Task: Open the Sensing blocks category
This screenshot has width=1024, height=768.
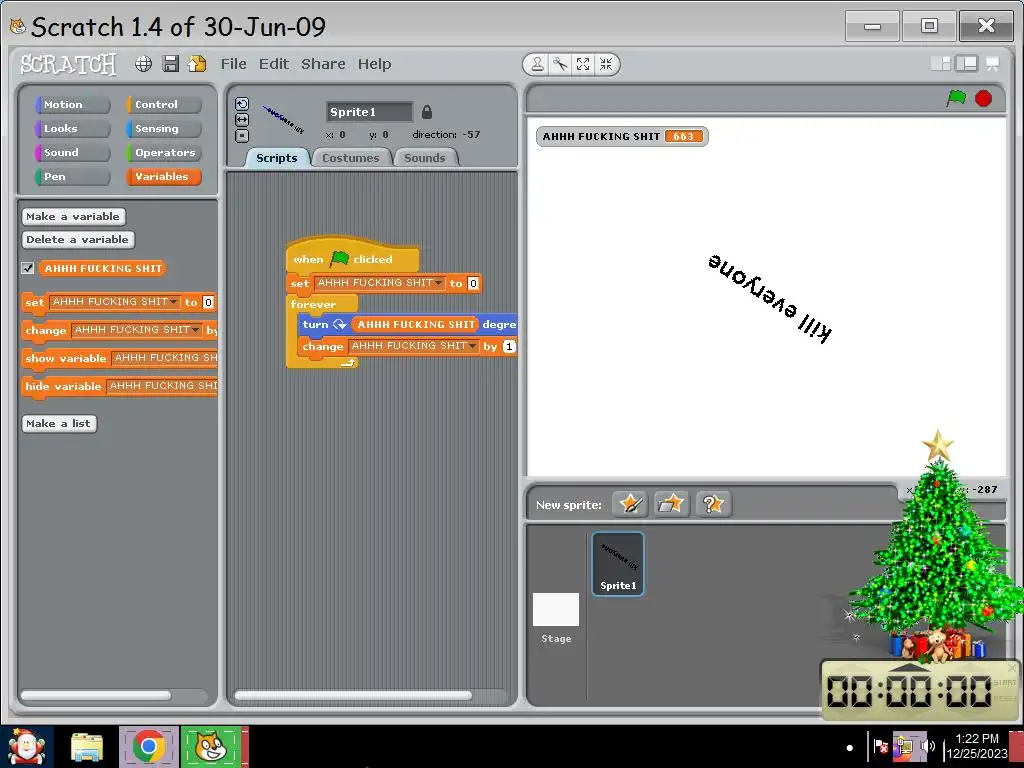Action: (163, 129)
